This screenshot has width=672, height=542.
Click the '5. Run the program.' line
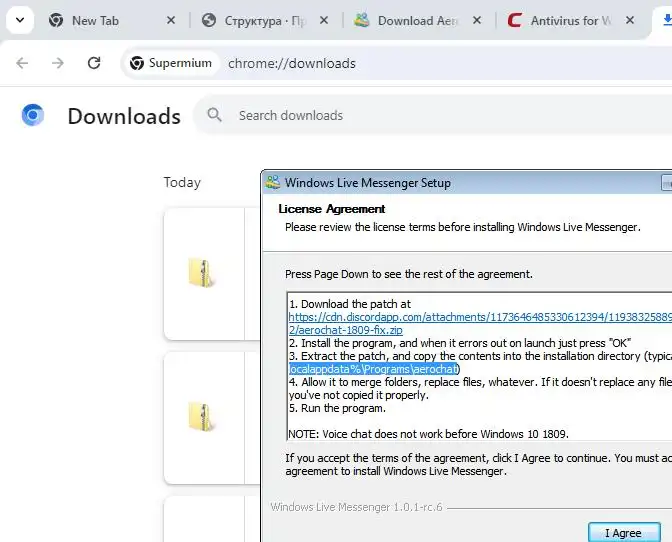(337, 408)
